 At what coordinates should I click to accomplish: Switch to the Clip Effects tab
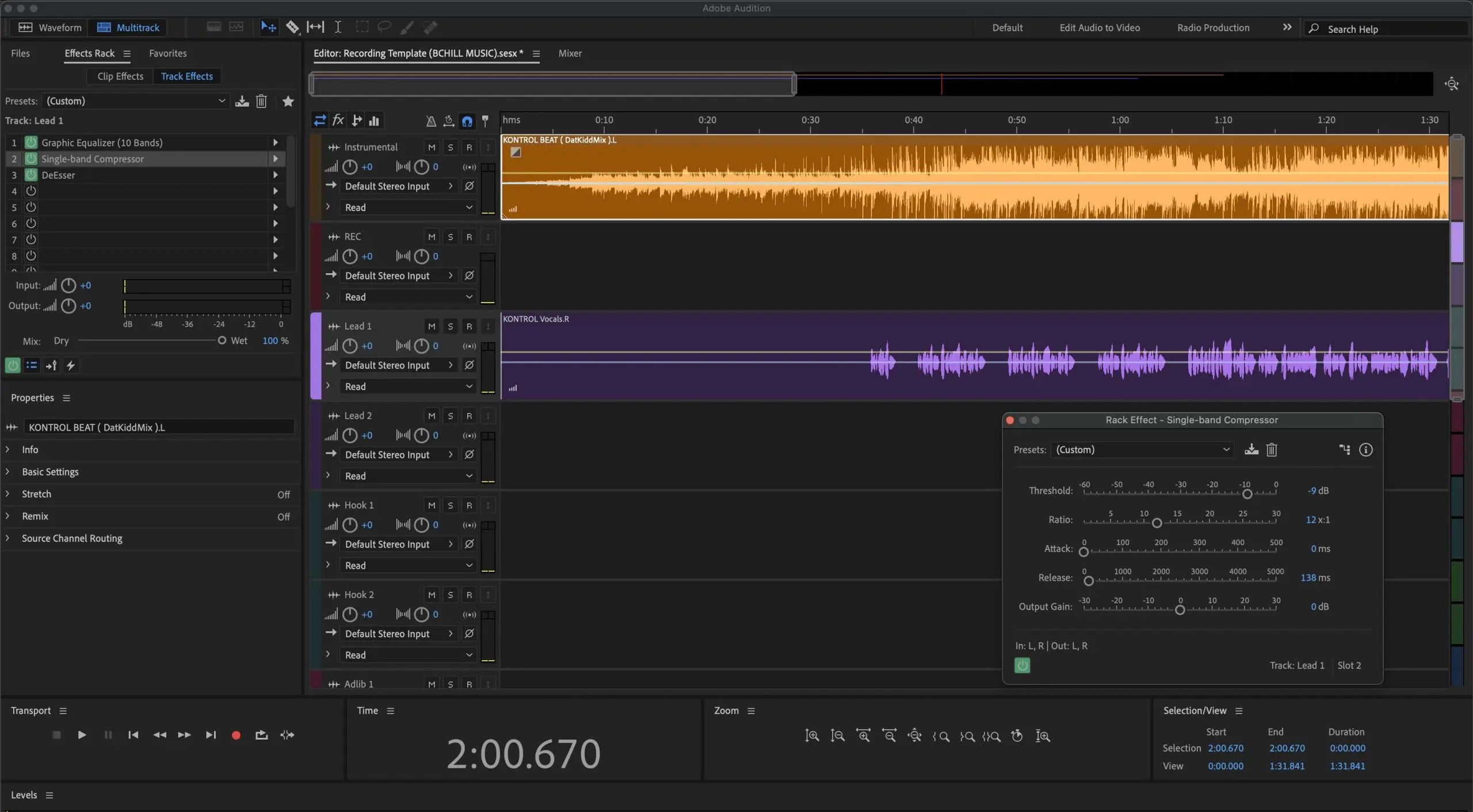point(120,76)
